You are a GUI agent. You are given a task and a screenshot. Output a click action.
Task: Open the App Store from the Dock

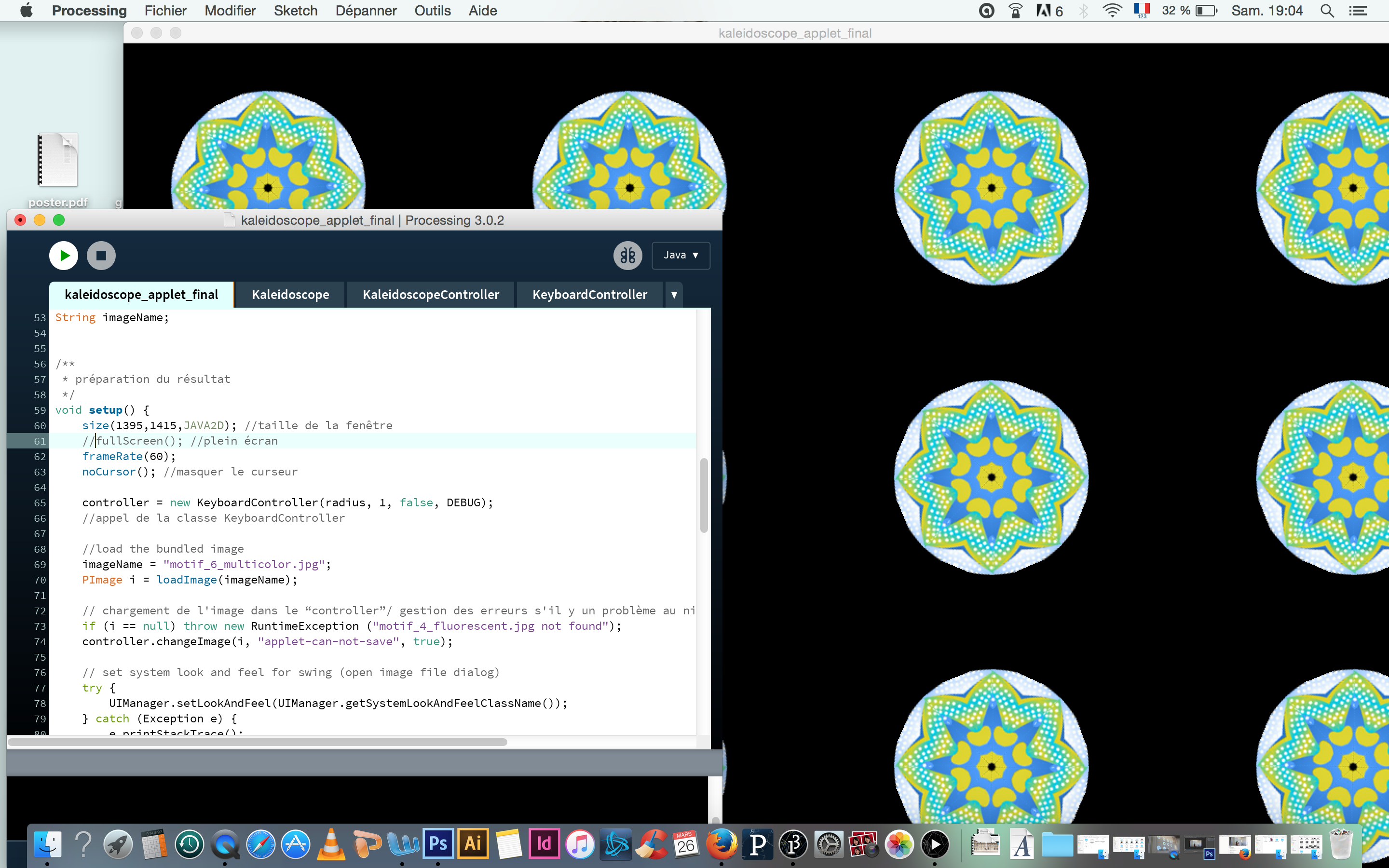point(296,844)
